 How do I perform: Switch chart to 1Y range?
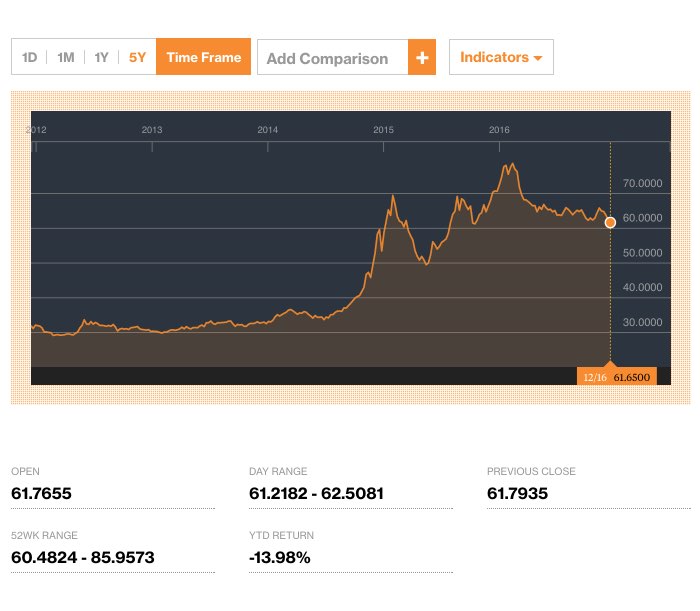[x=101, y=58]
